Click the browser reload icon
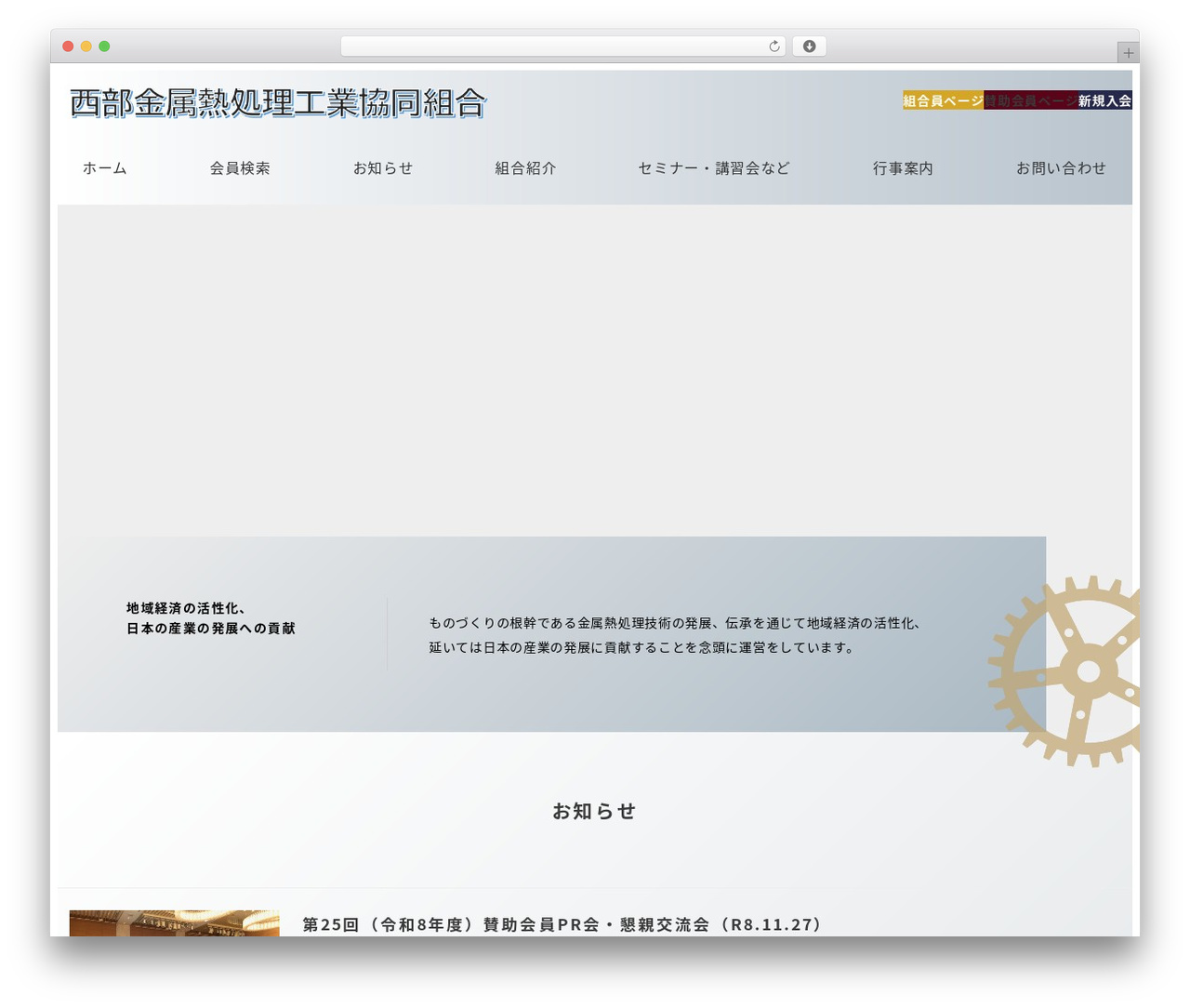Screen dimensions: 1190x1008 pyautogui.click(x=773, y=46)
